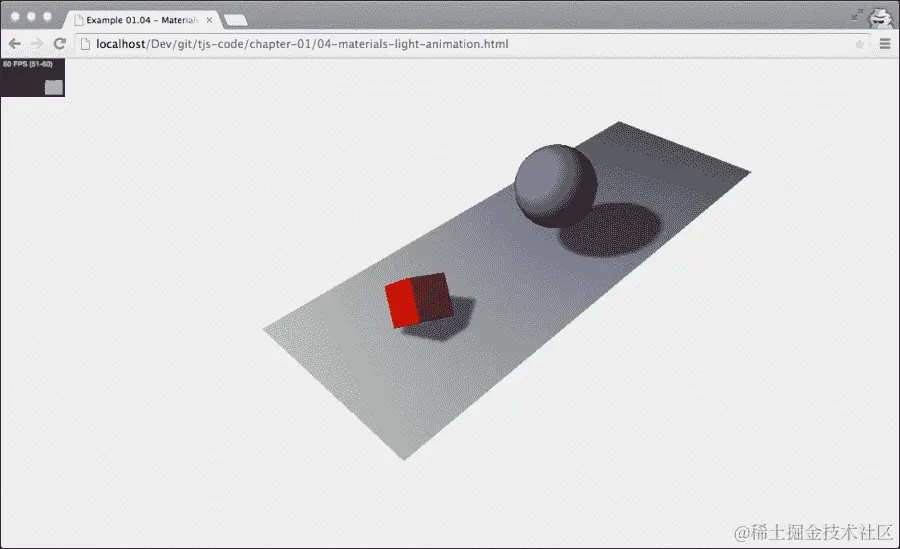Reload the page with the refresh icon
900x549 pixels.
(60, 44)
